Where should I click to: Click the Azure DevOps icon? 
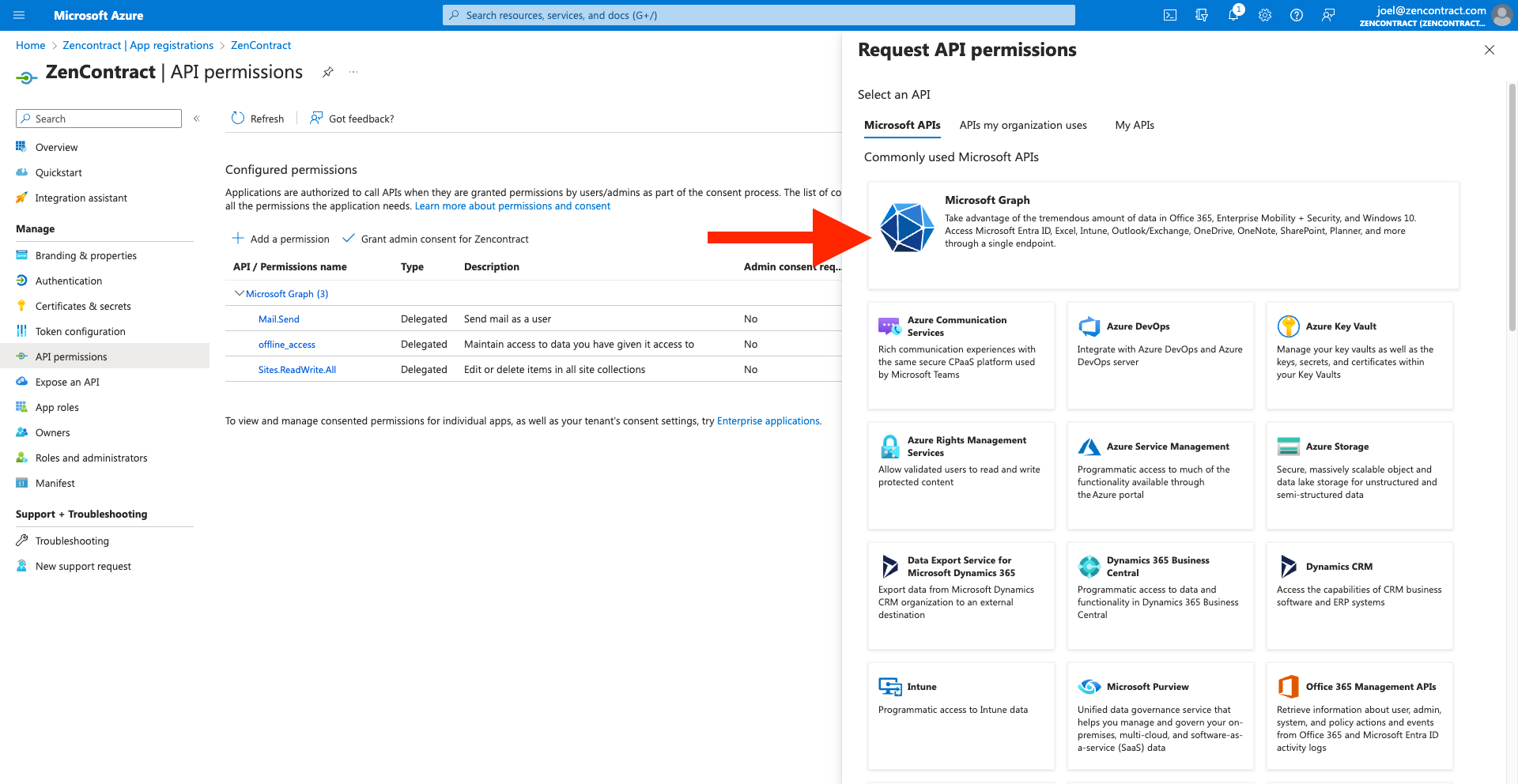click(x=1089, y=326)
